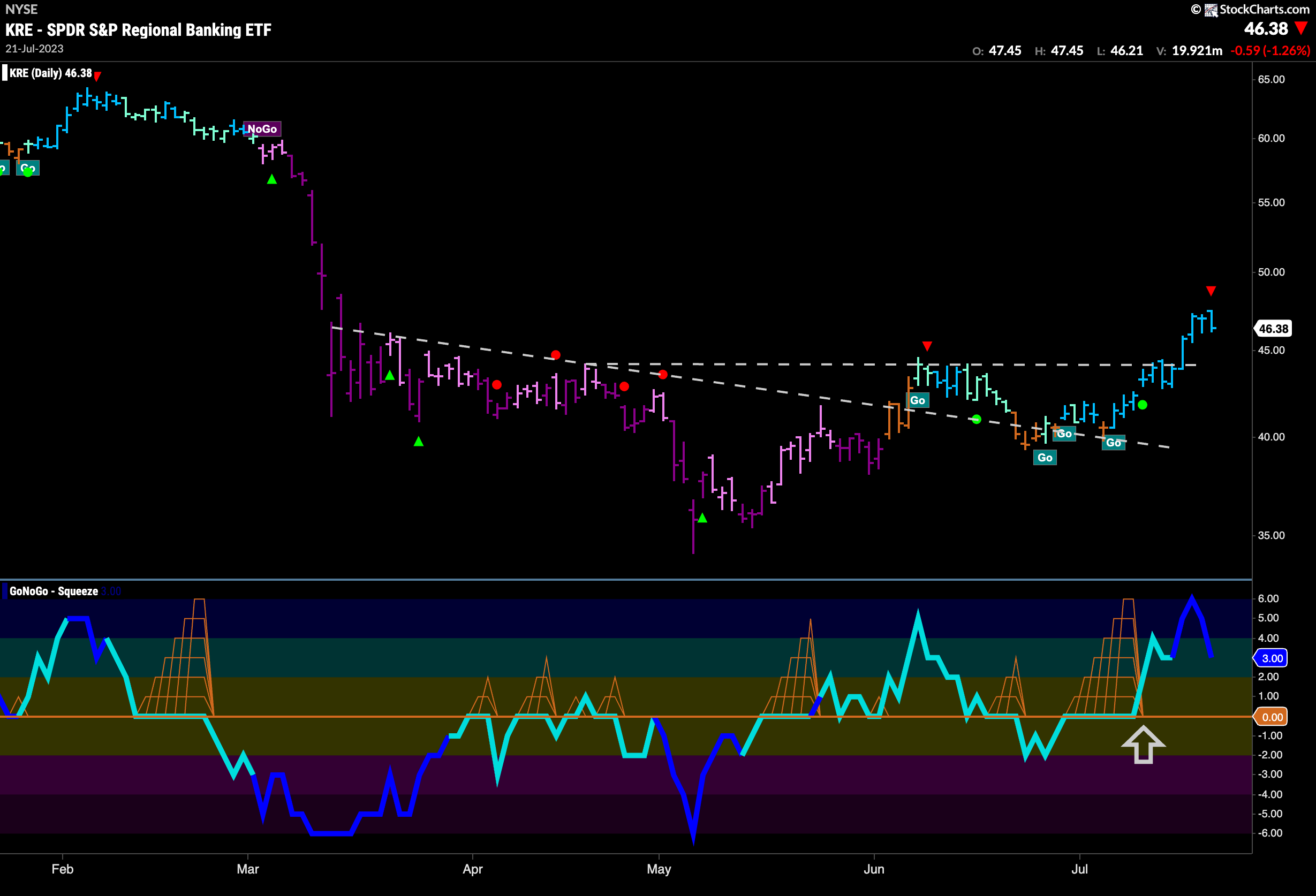Screen dimensions: 1316x896
Task: Click the orange 0.00 zero-line value tag
Action: [1270, 717]
